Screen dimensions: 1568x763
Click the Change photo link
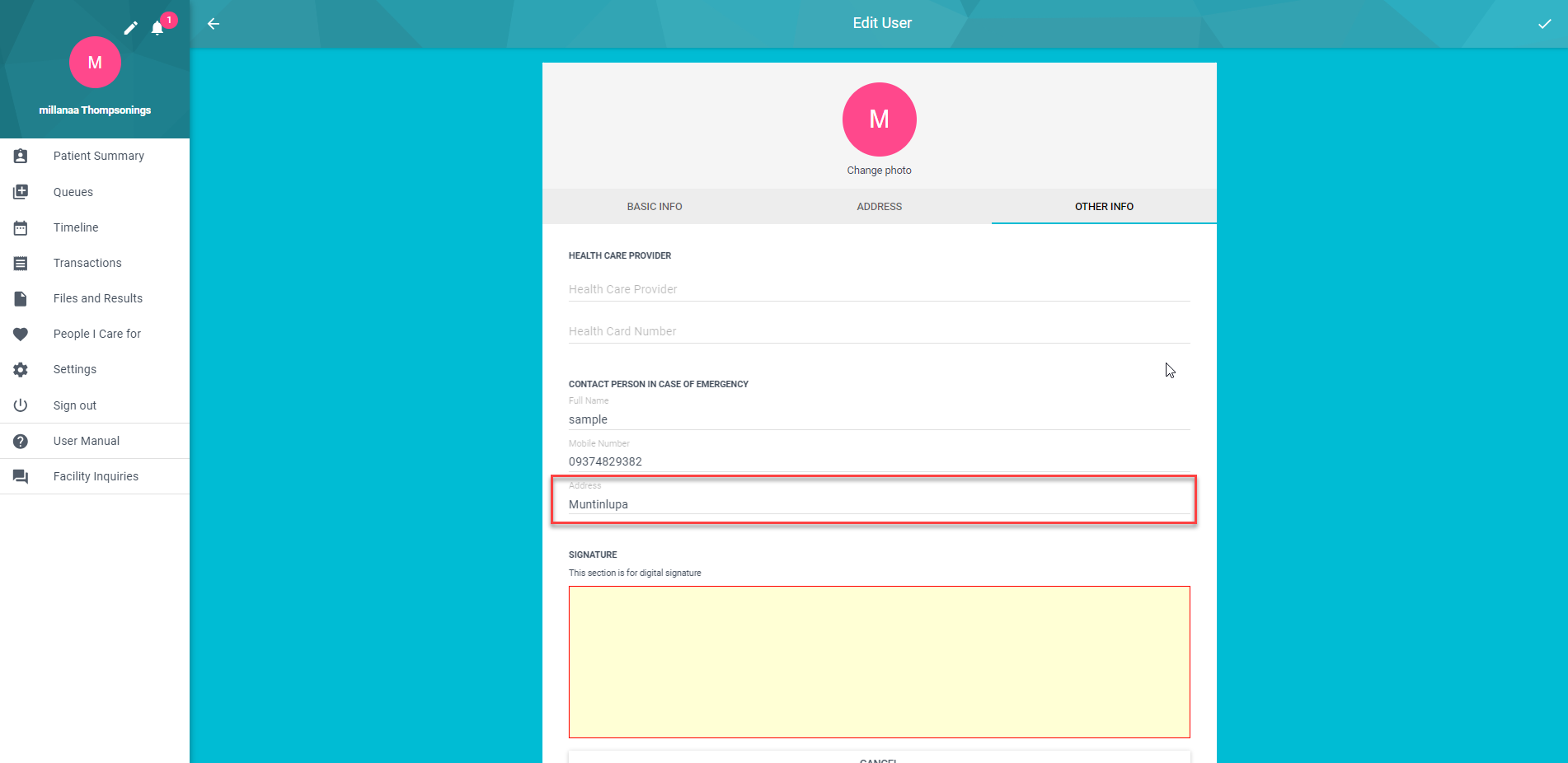pos(879,171)
